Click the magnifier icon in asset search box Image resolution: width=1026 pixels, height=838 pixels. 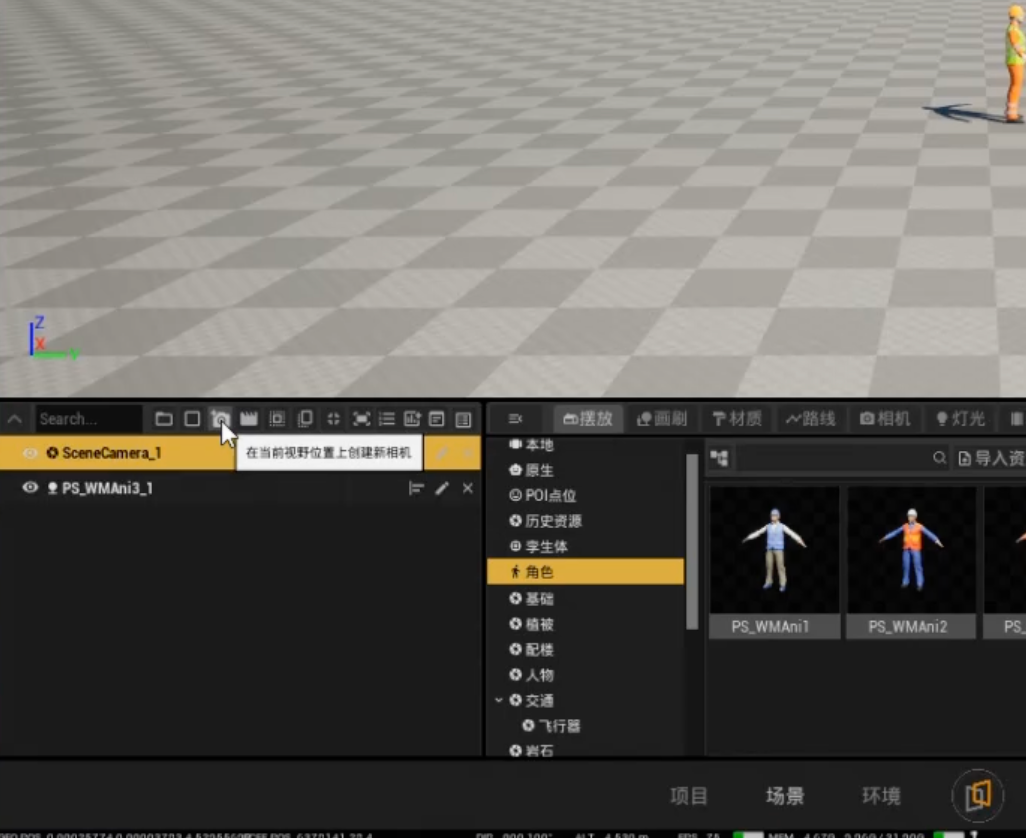(940, 458)
